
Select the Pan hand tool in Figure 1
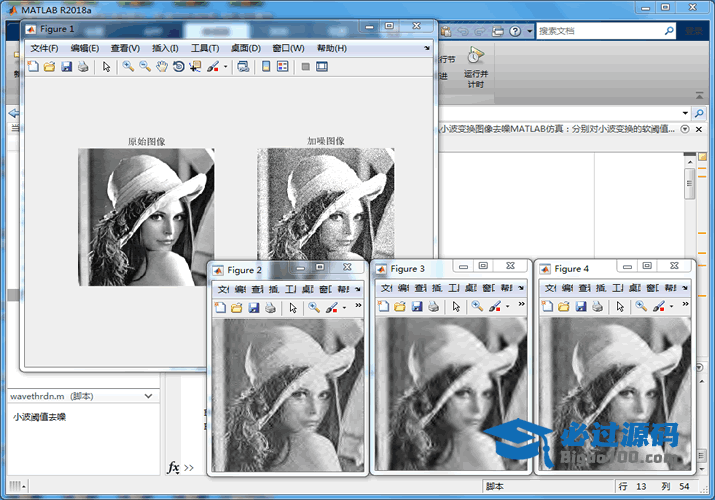point(161,67)
